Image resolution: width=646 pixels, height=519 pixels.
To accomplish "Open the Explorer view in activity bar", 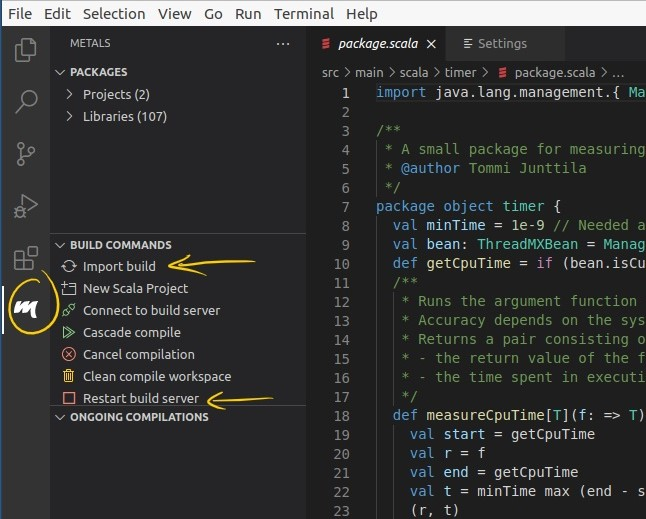I will (x=26, y=50).
